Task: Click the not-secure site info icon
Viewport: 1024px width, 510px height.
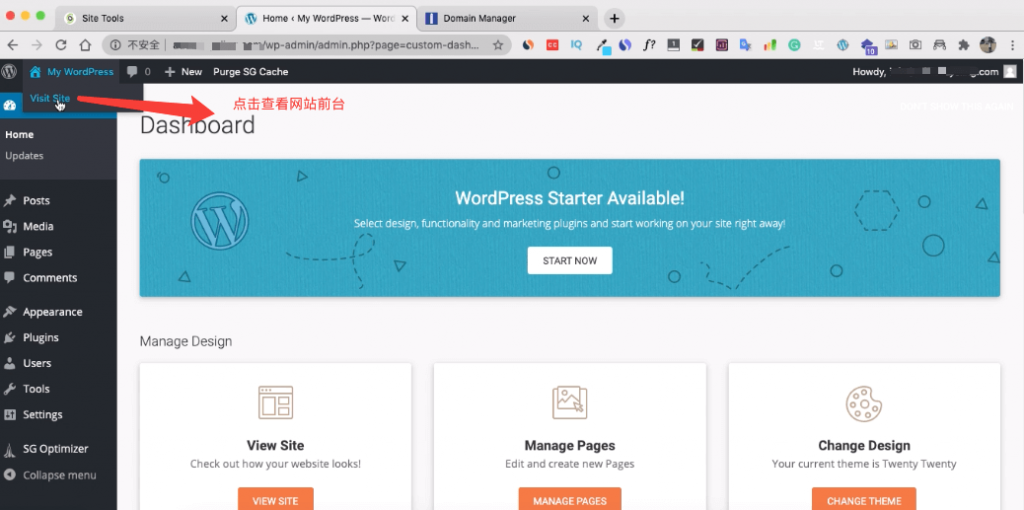Action: click(115, 45)
